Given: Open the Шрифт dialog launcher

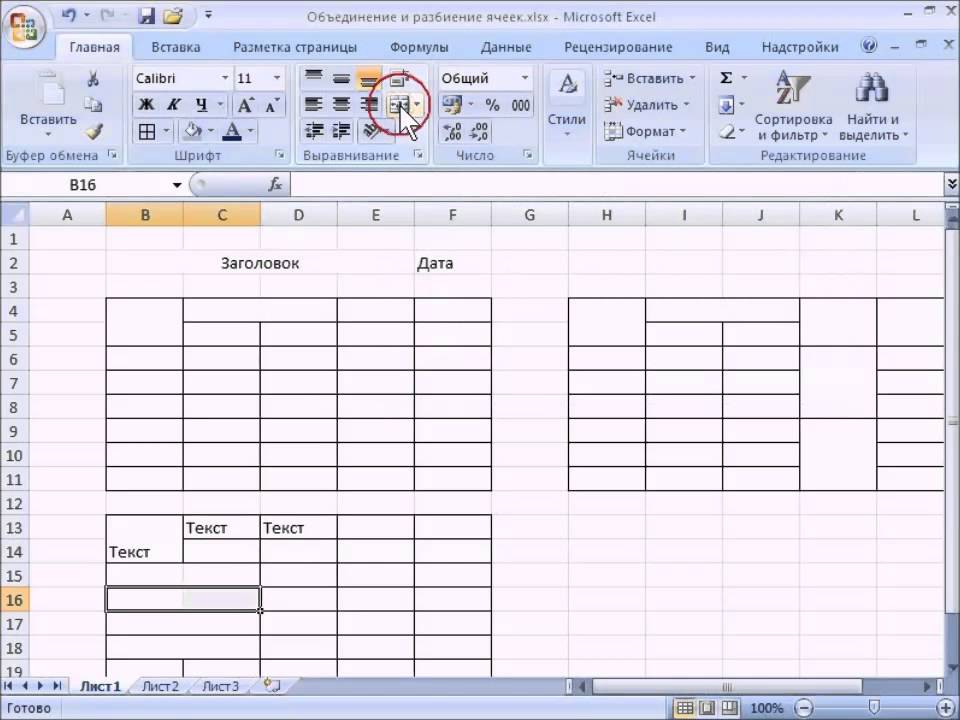Looking at the screenshot, I should 279,154.
